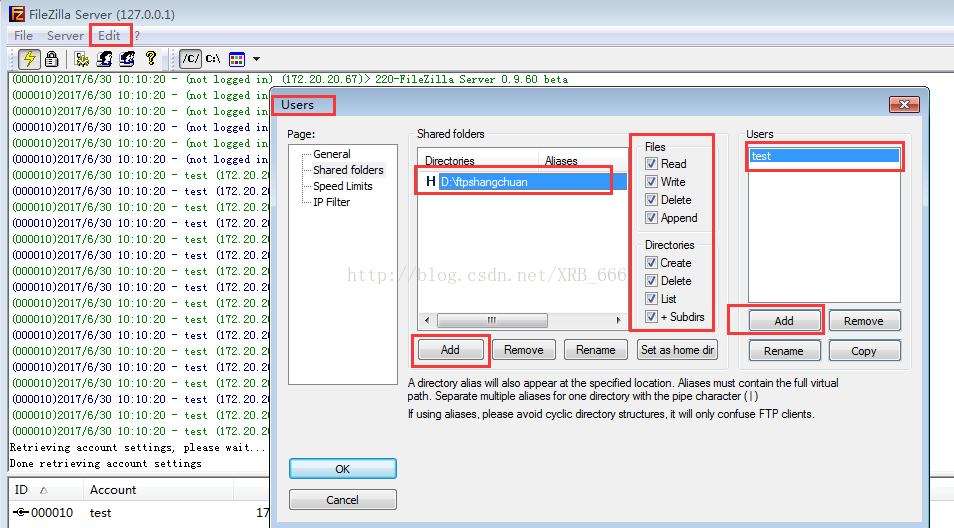Screen dimensions: 954x528
Task: Open the Users editor toolbar icon
Action: point(105,59)
